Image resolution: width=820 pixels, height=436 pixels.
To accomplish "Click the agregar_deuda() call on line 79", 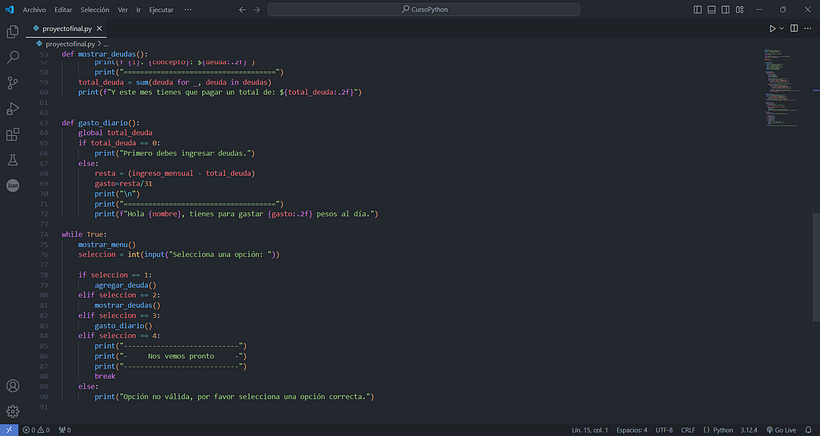I will point(126,285).
